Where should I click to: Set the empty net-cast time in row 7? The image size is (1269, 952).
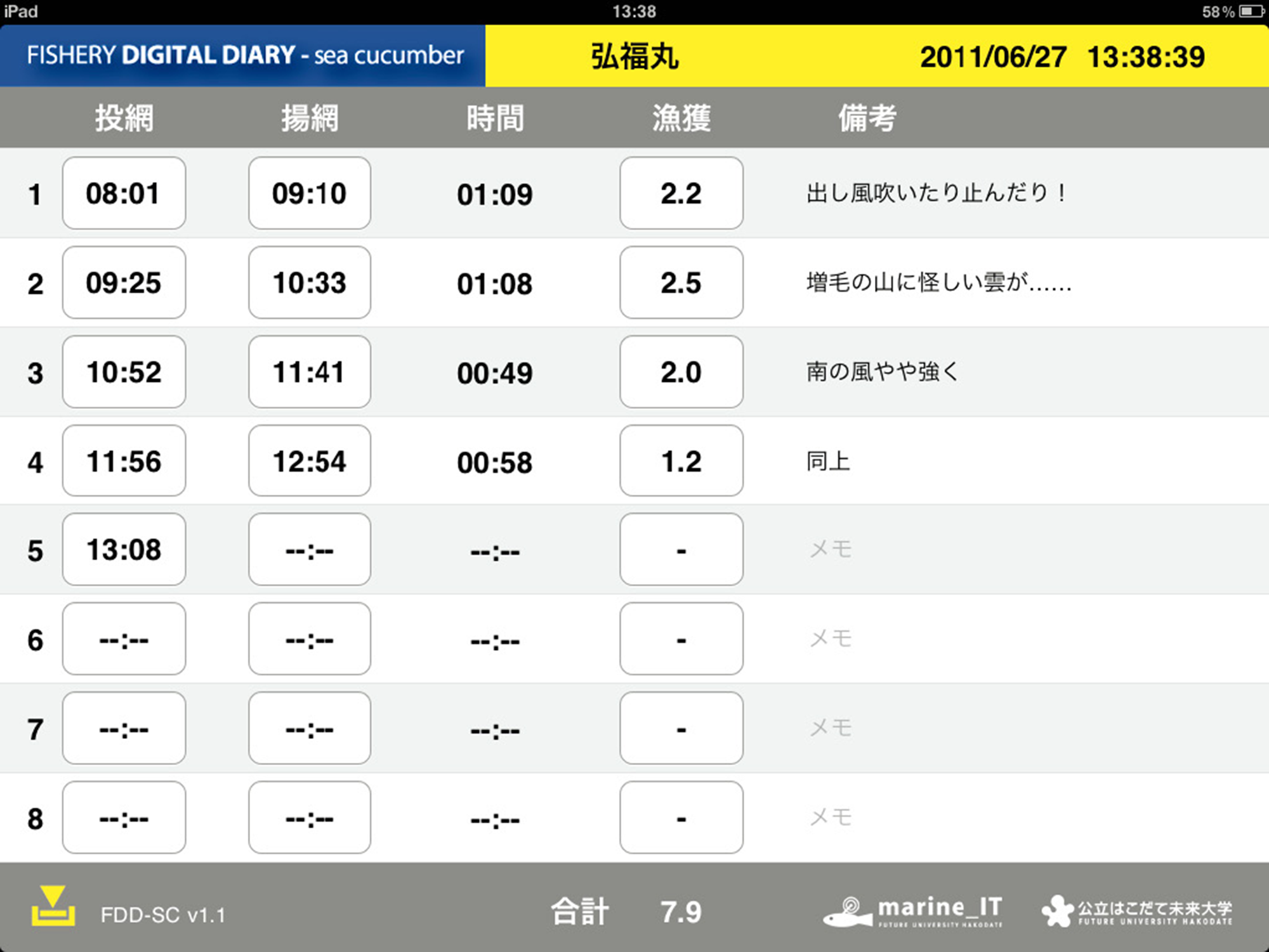tap(124, 729)
